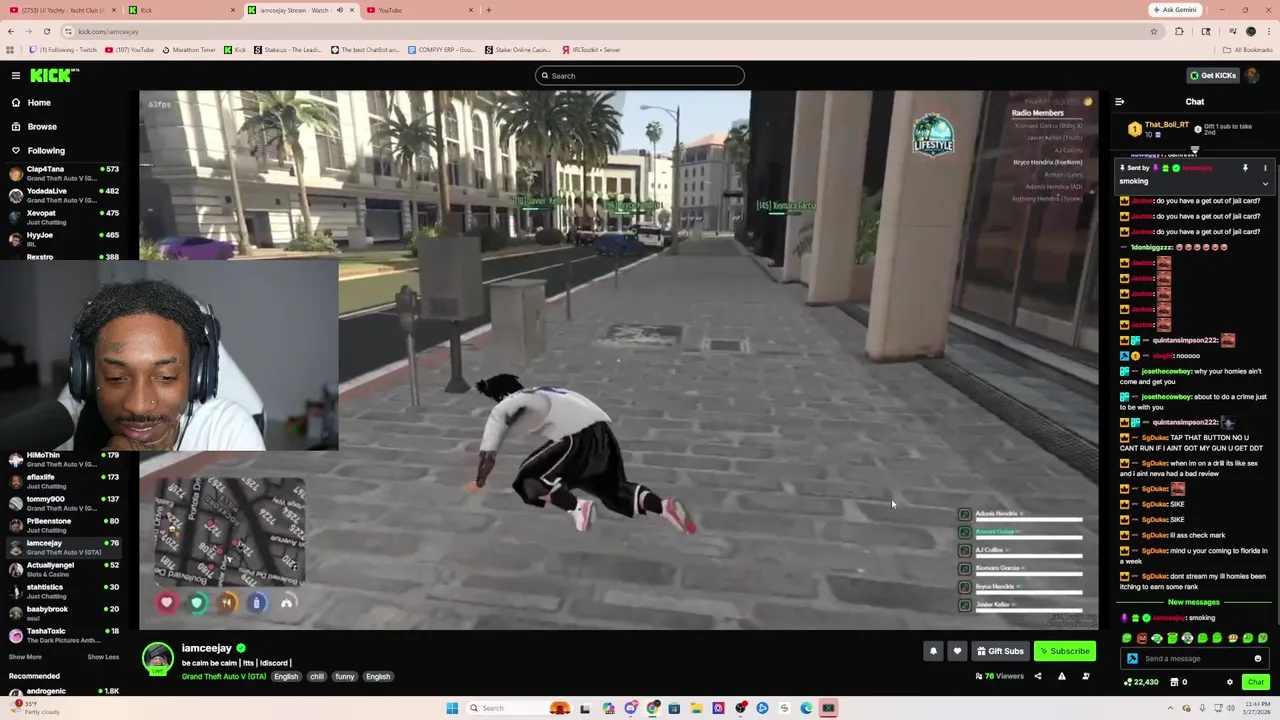Select the first green quick emote
The height and width of the screenshot is (720, 1280).
click(1127, 639)
